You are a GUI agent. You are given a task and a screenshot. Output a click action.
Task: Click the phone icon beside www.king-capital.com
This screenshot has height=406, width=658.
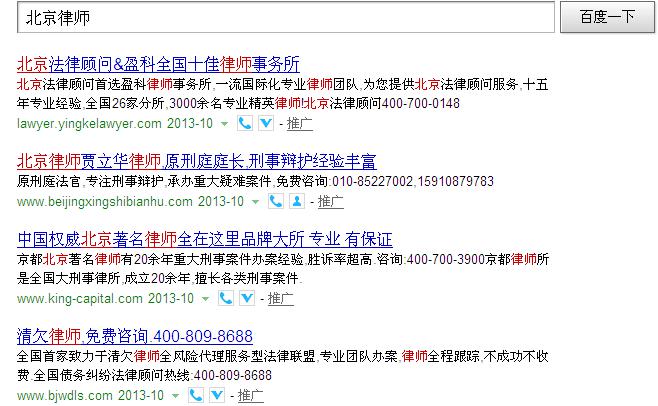[x=226, y=299]
